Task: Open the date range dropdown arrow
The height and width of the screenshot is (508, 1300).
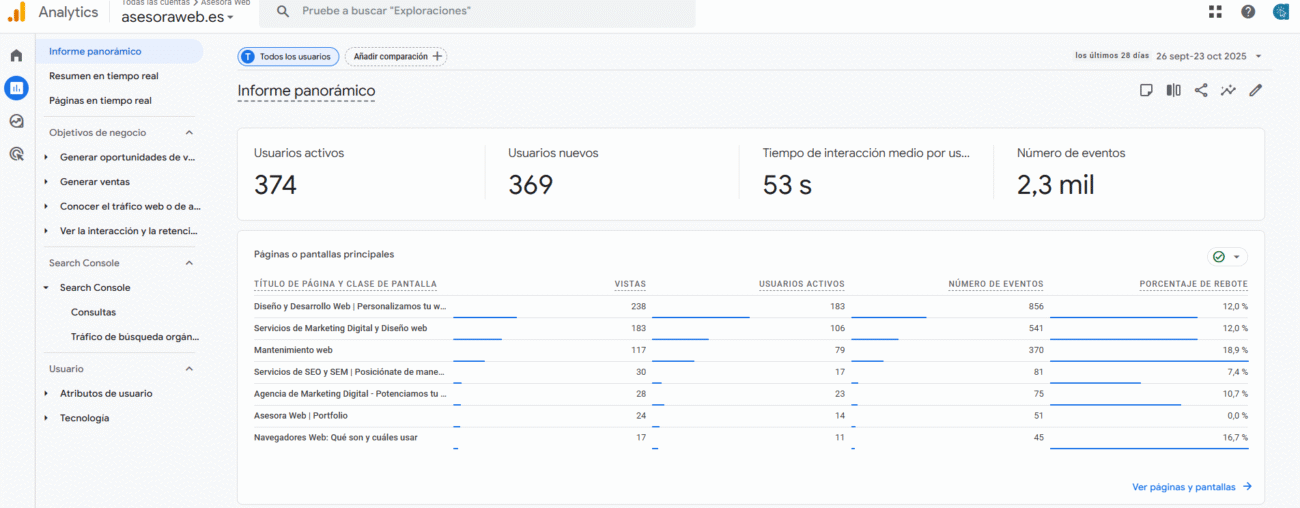Action: (1259, 57)
